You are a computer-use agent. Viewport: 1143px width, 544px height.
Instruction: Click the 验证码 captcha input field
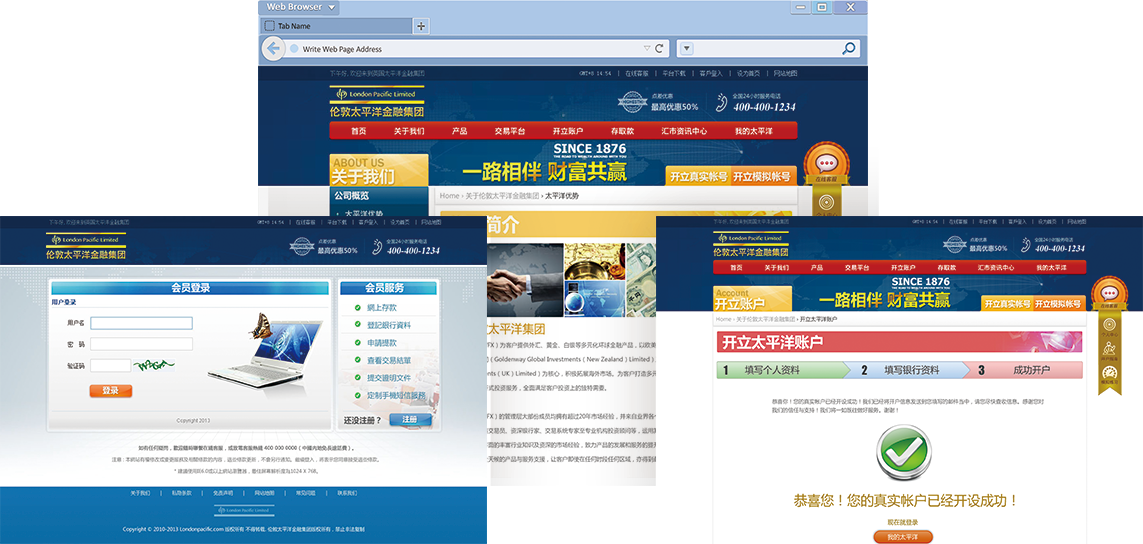point(111,365)
